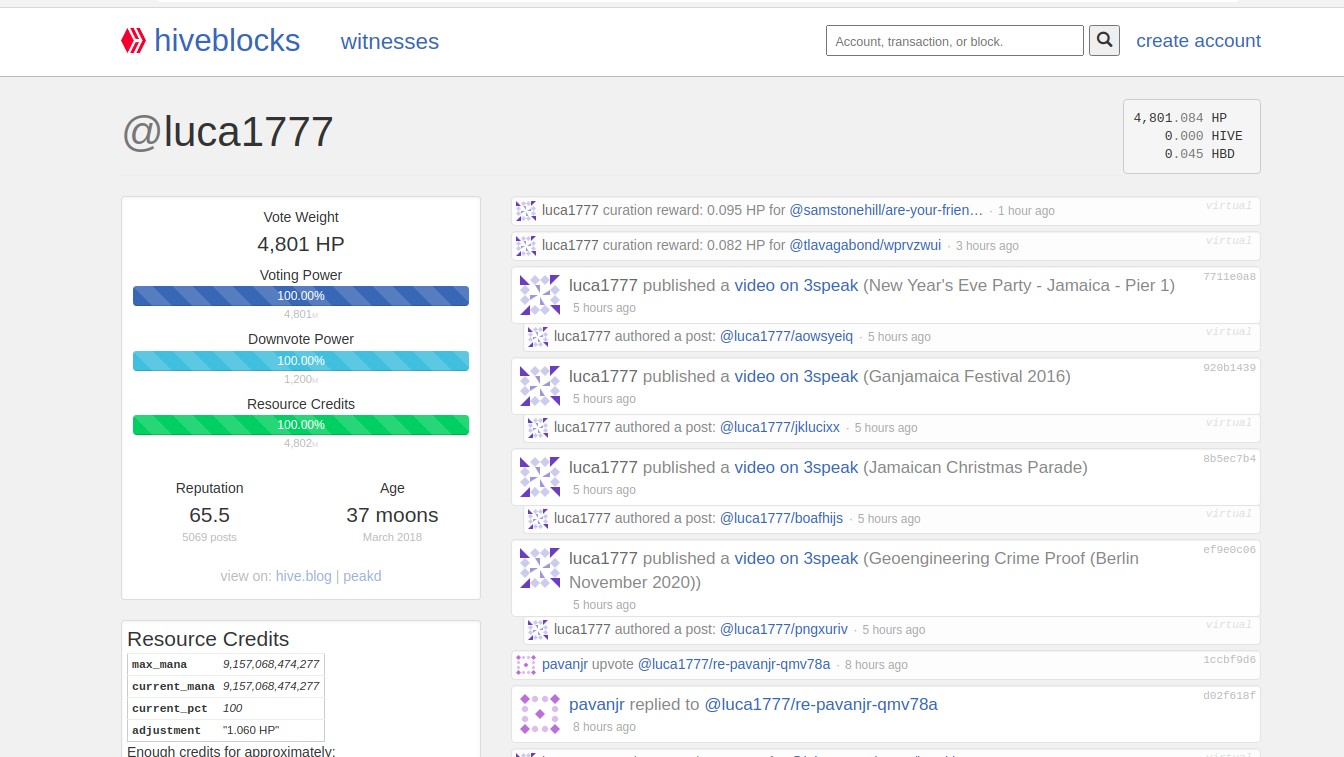
Task: Click the Voting Power progress bar
Action: coord(301,296)
